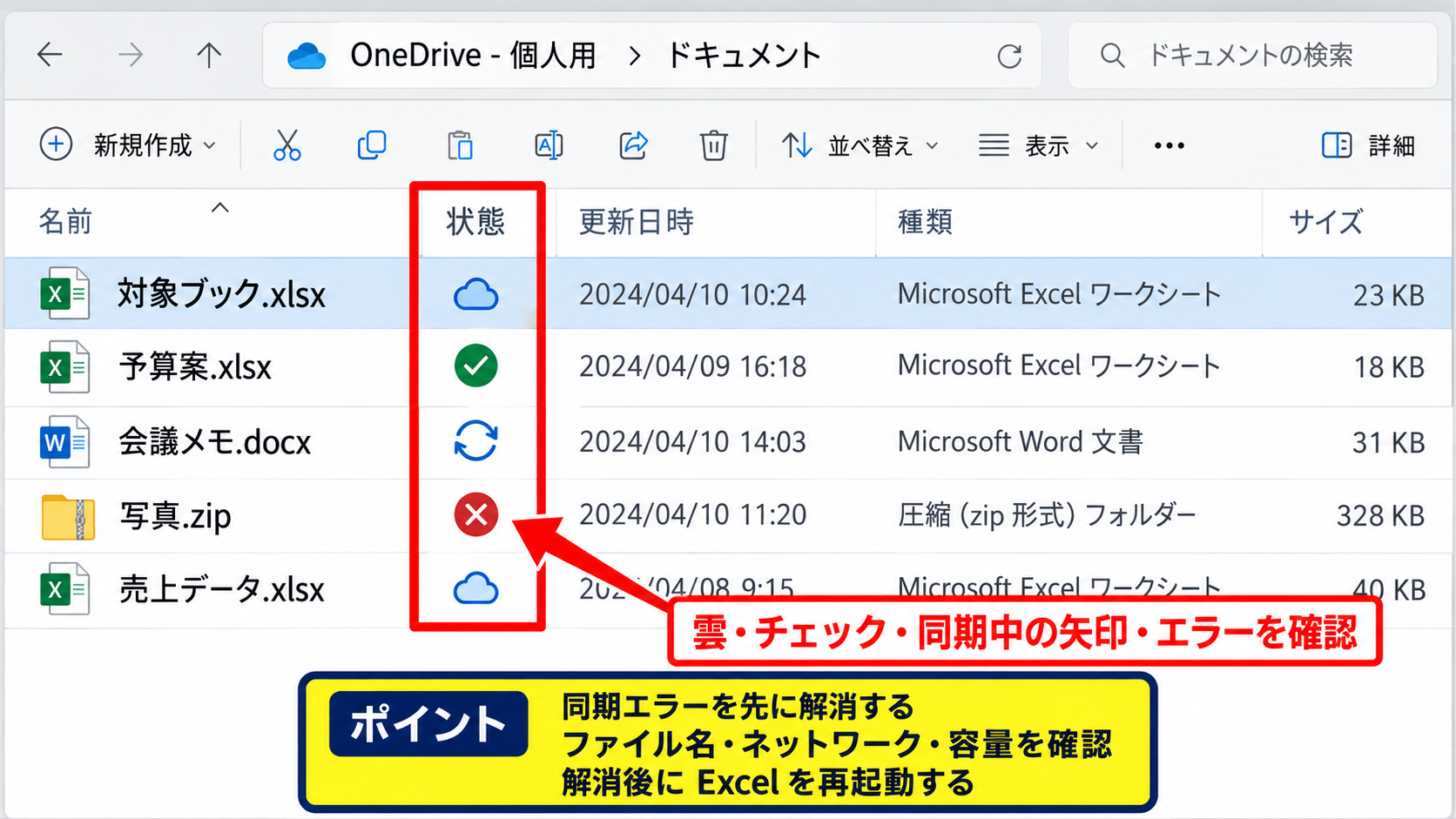Navigate up one folder level
This screenshot has height=819, width=1456.
(209, 56)
